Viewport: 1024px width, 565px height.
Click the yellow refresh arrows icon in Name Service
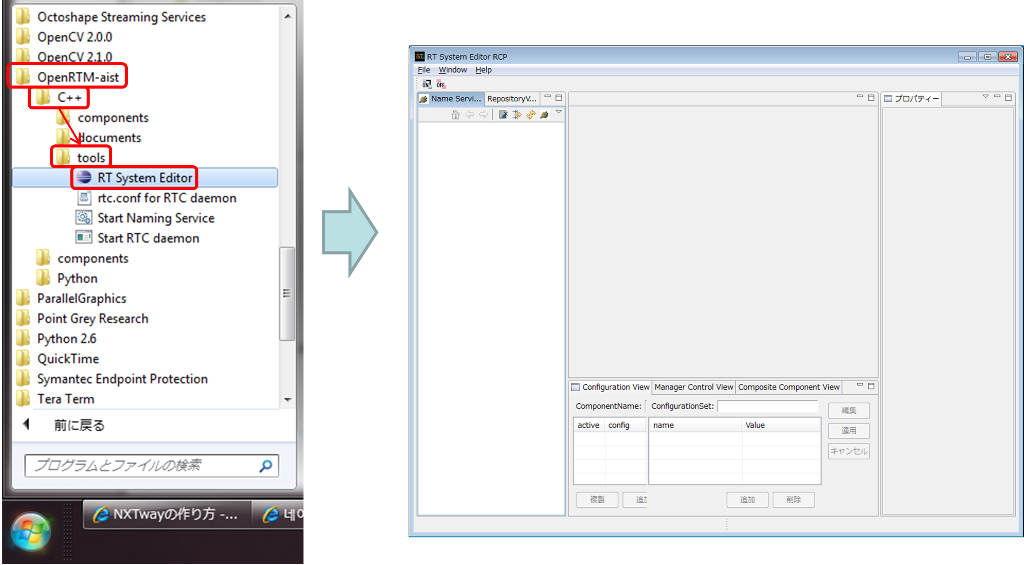(531, 114)
